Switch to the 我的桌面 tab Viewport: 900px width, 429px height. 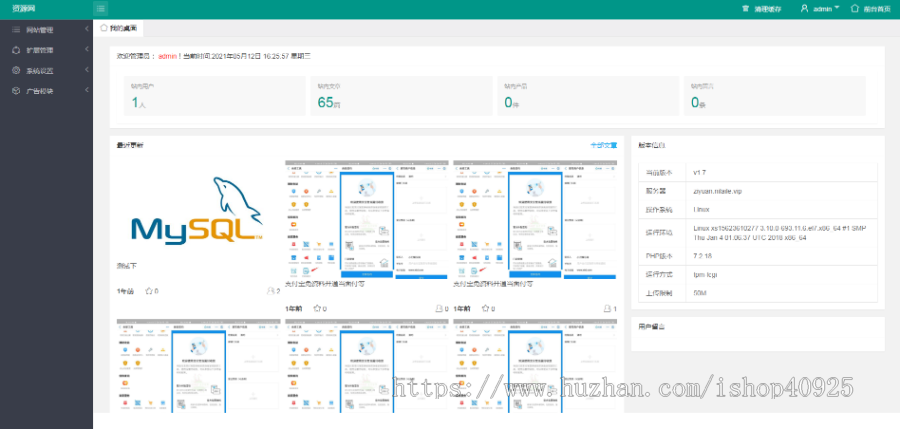point(119,28)
